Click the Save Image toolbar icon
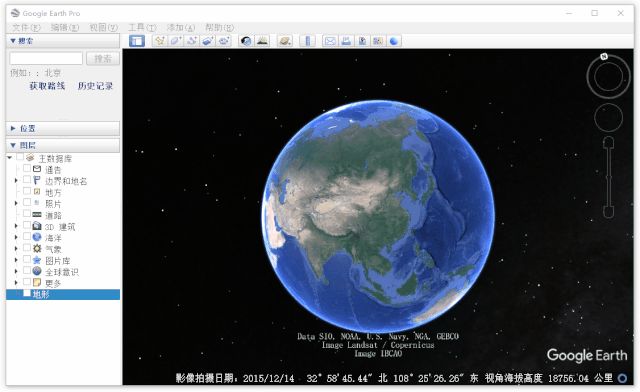 362,41
